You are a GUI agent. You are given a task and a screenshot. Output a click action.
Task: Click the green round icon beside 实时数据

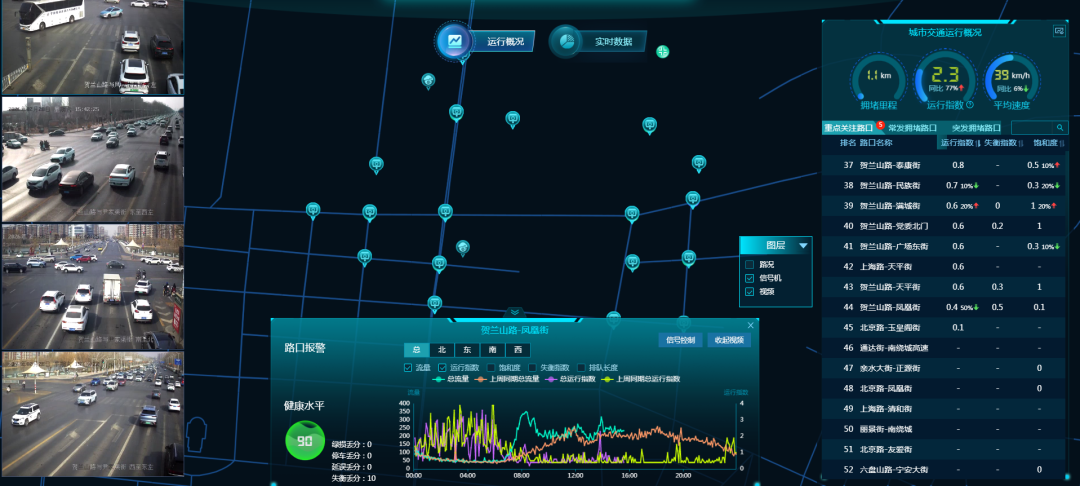(x=662, y=51)
